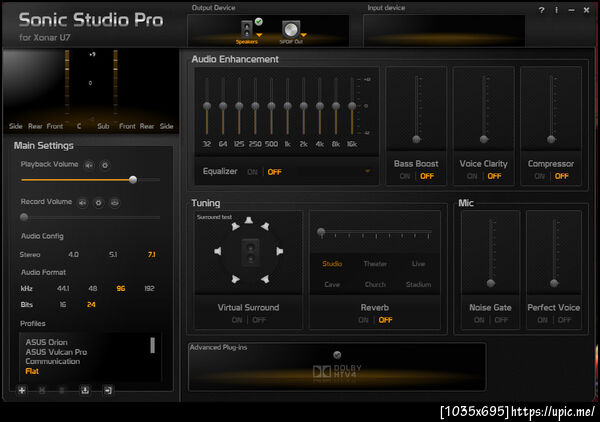This screenshot has width=600, height=422.
Task: Toggle the Dolby HTV4 plug-in checkmark
Action: point(337,355)
